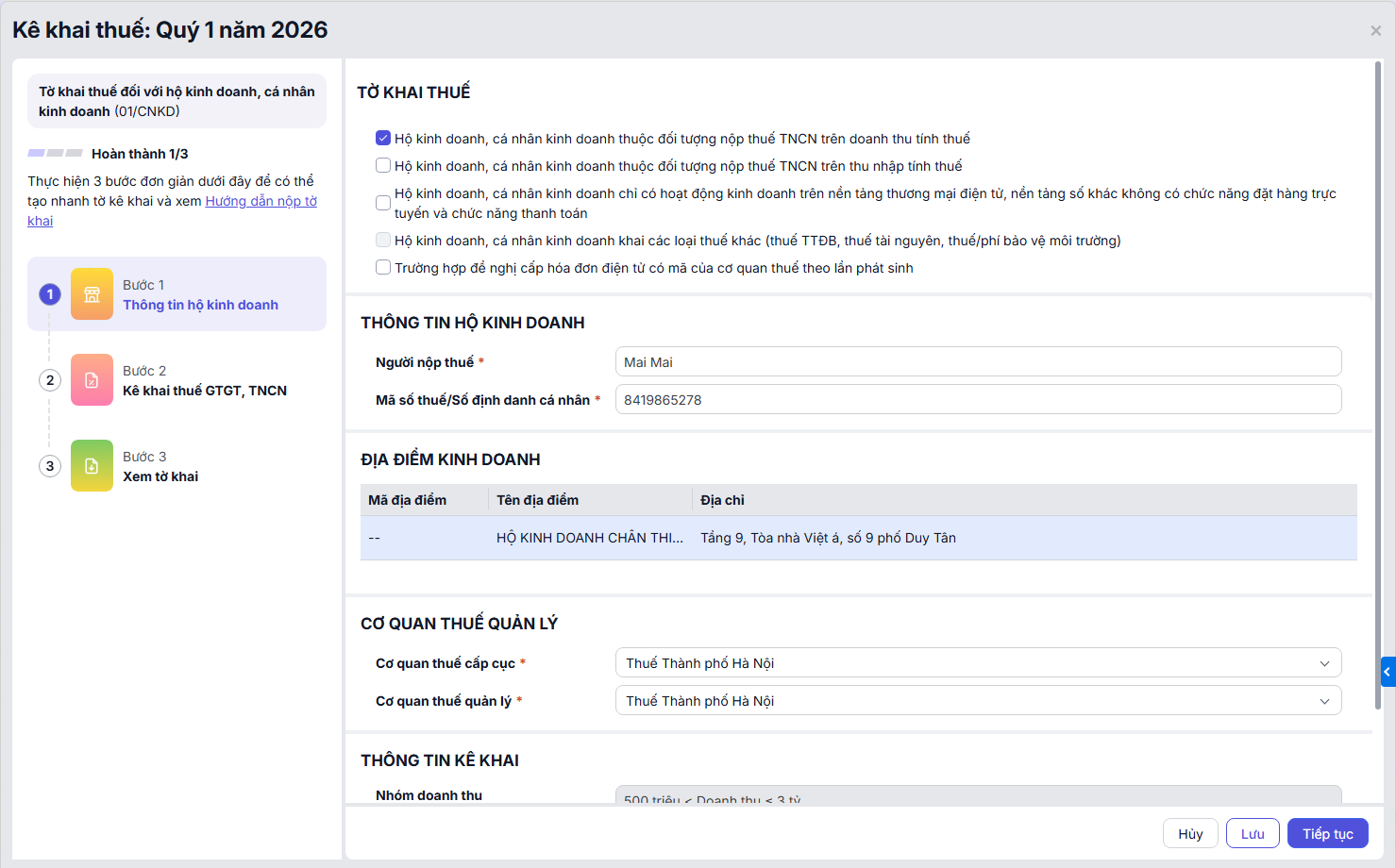Click the Hoàn thành 1/3 progress bar
Viewport: 1396px width, 868px height.
(55, 153)
